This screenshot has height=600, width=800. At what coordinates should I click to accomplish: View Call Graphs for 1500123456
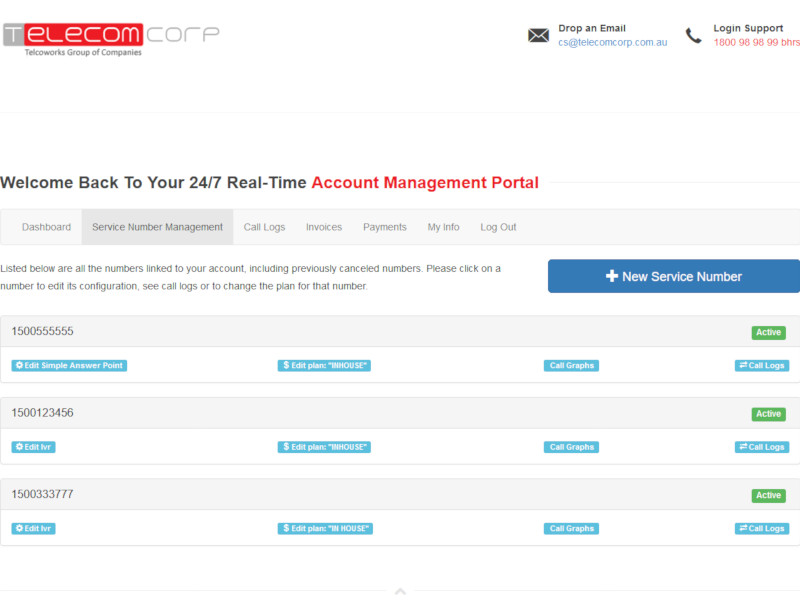point(571,447)
